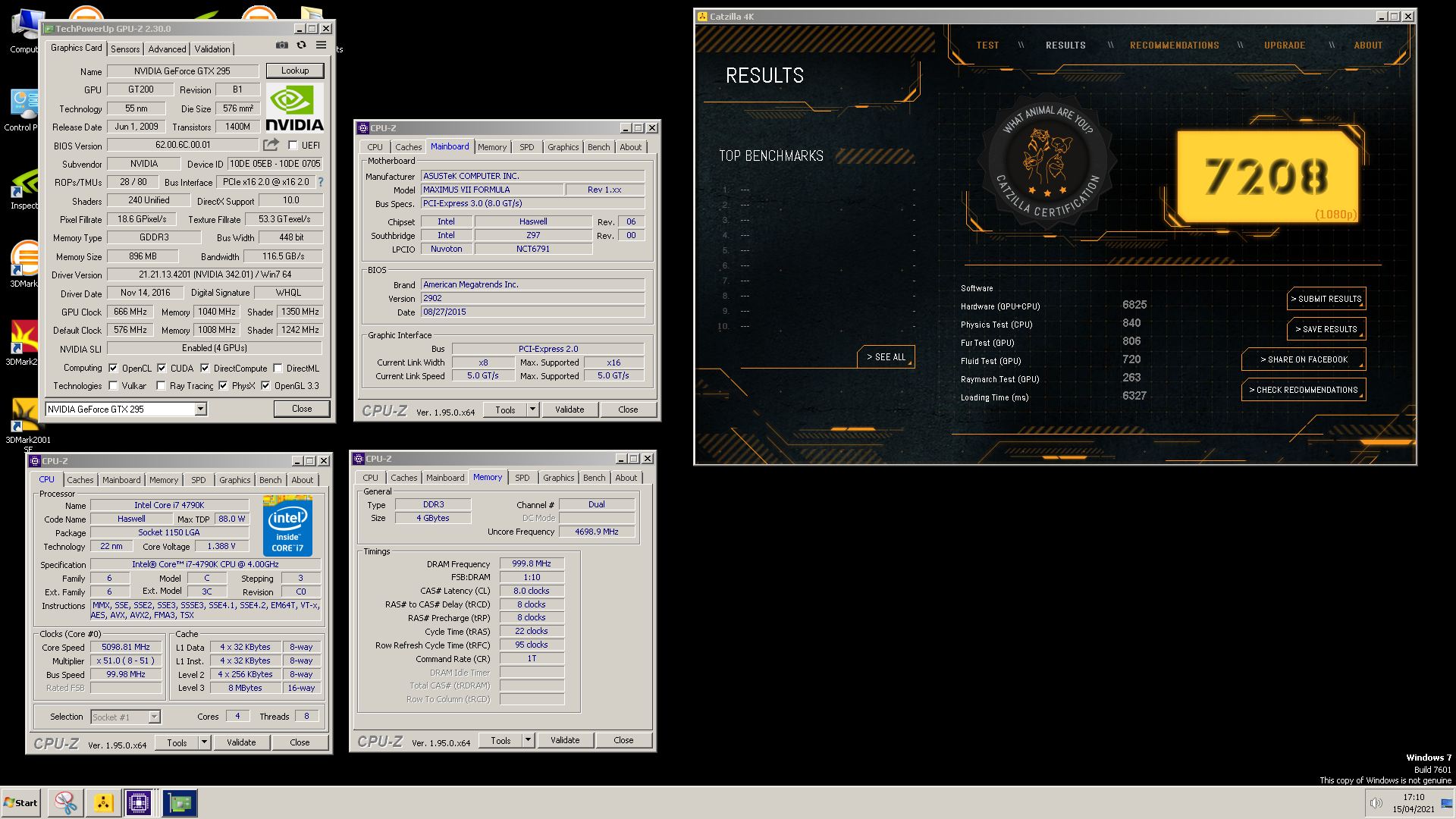Click the Start button
This screenshot has height=819, width=1456.
click(20, 803)
